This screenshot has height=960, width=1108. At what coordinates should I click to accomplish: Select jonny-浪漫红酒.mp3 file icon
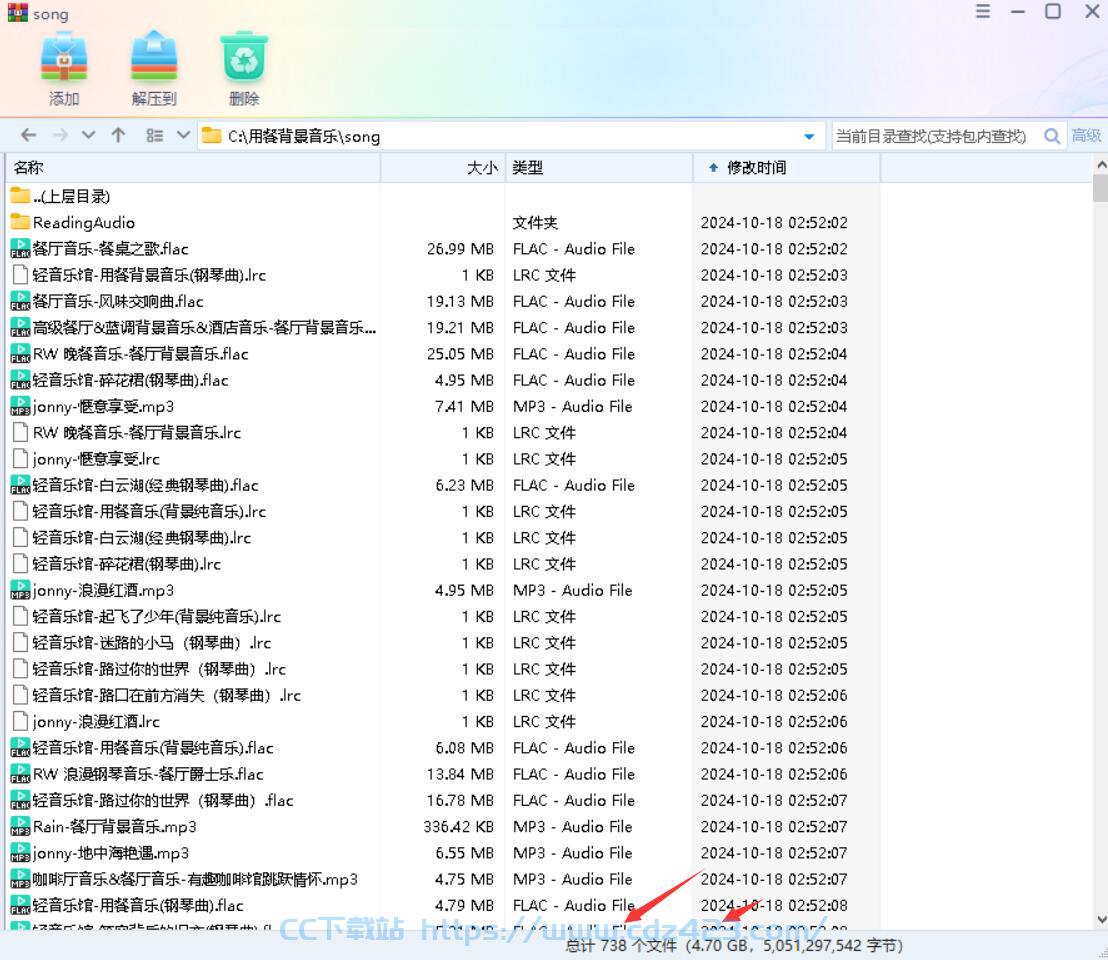click(20, 590)
